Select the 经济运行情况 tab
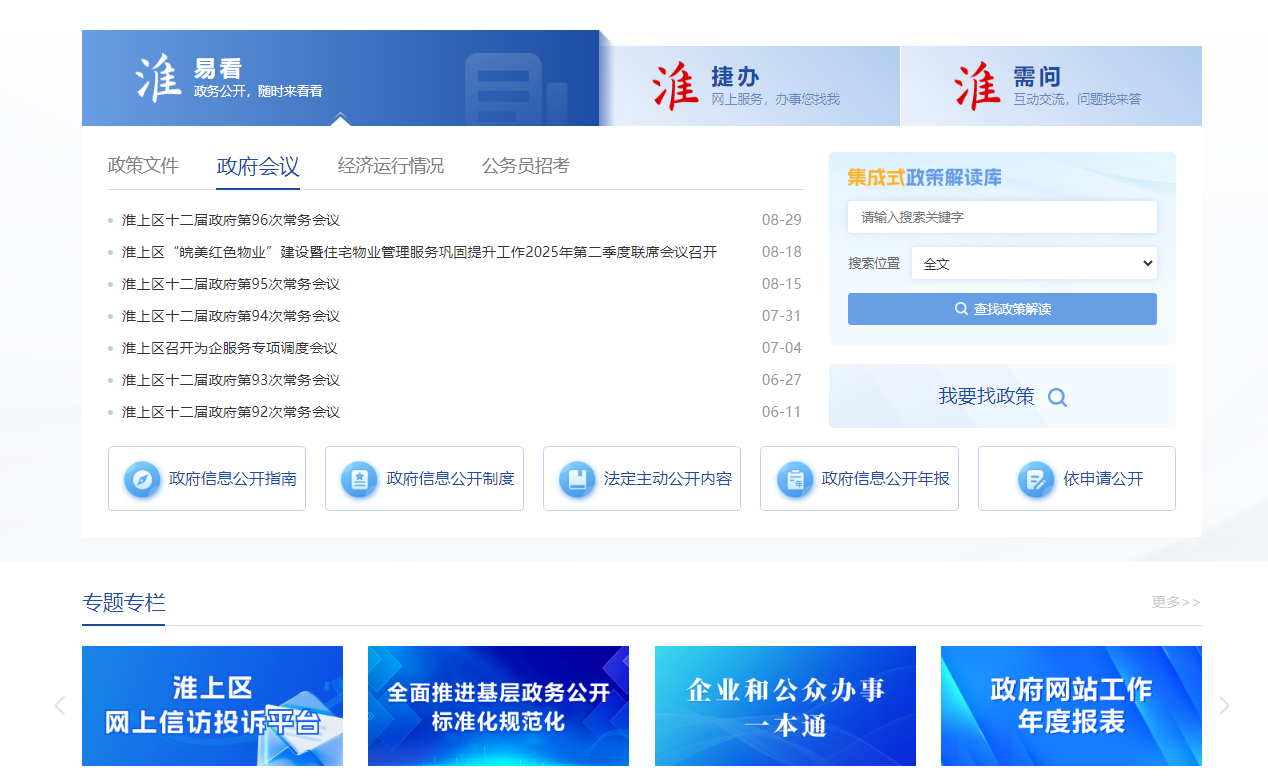 pos(391,166)
